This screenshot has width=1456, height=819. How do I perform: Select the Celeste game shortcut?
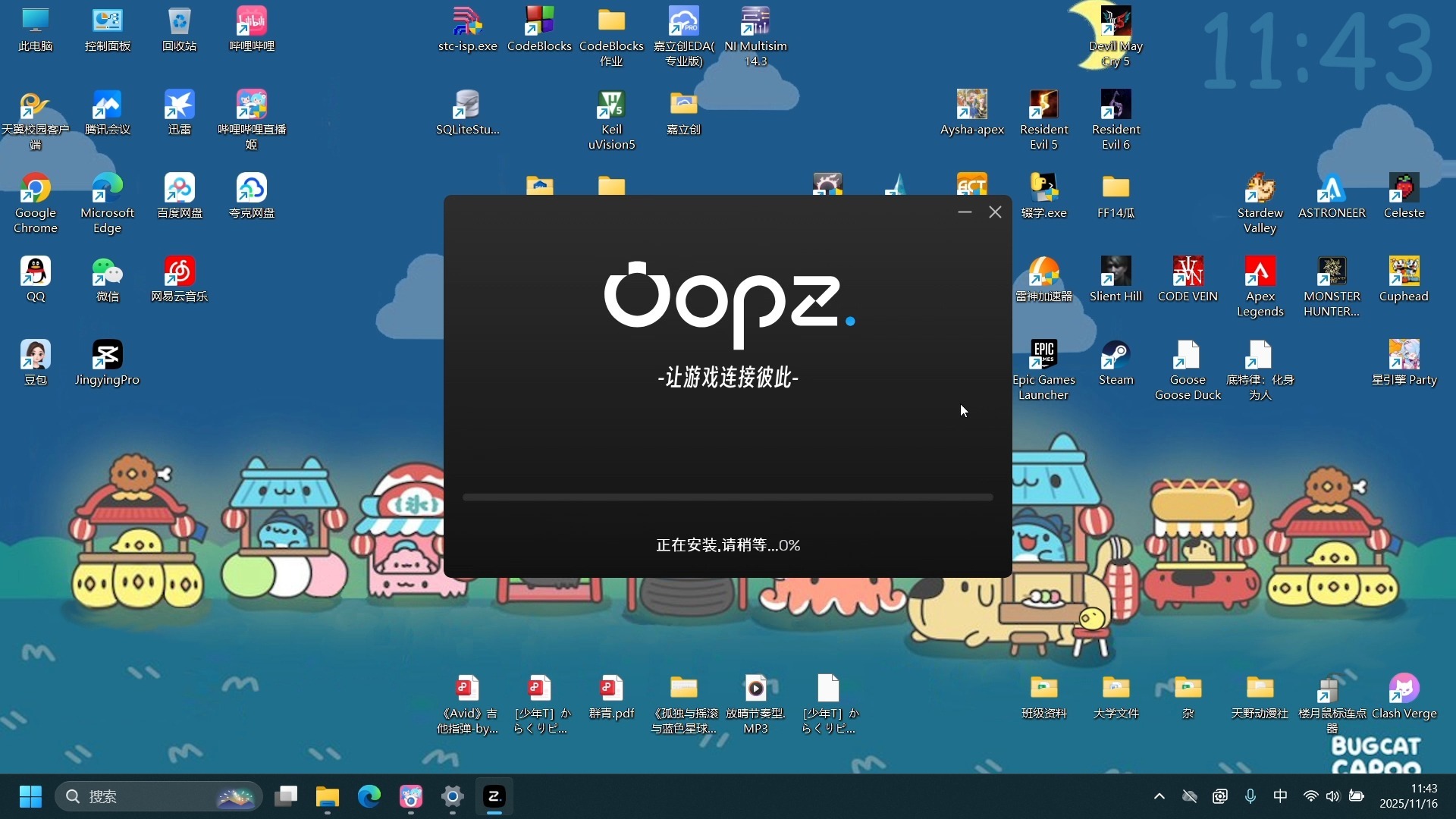click(x=1404, y=197)
